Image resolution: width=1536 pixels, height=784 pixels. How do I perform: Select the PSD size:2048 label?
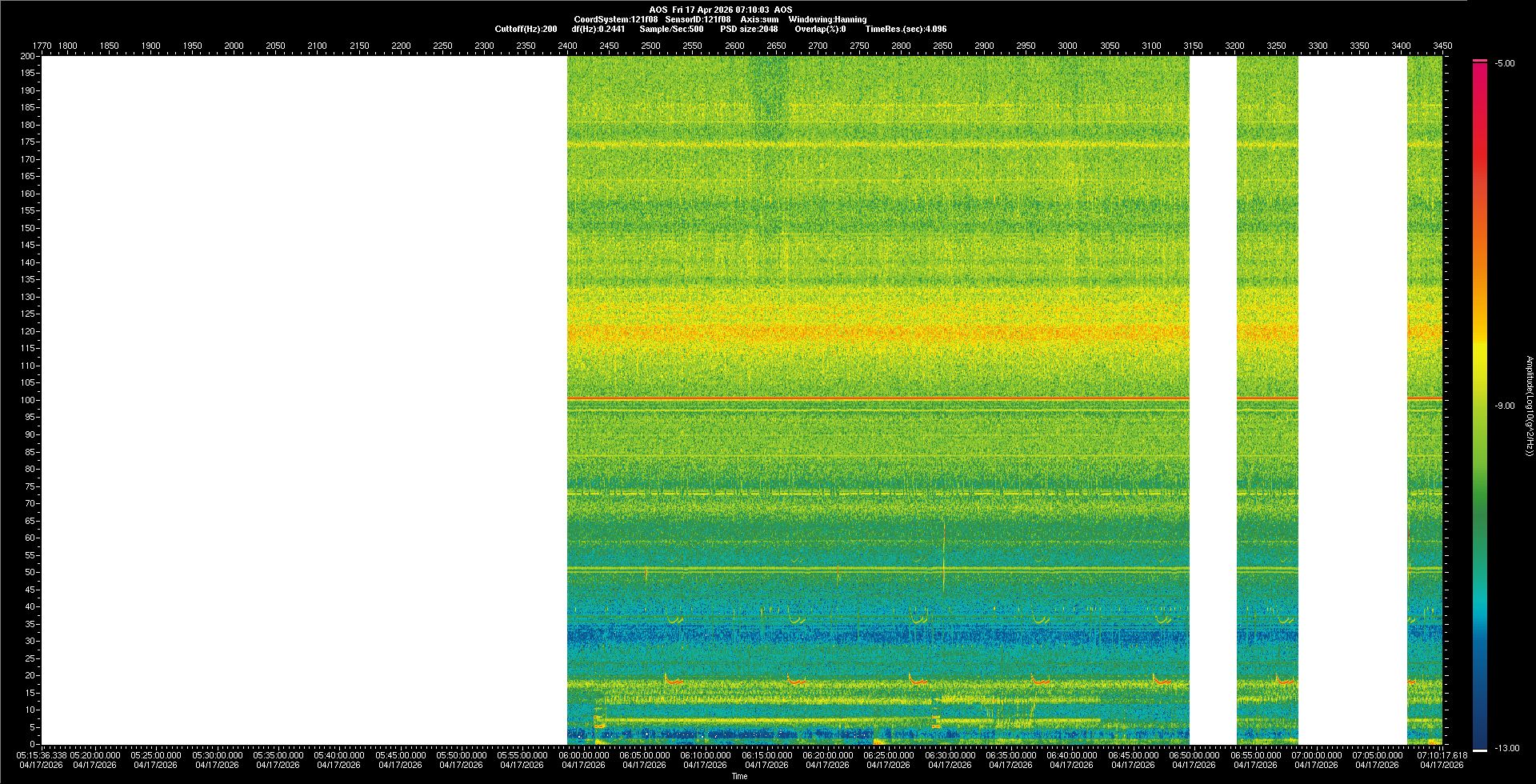(x=748, y=29)
